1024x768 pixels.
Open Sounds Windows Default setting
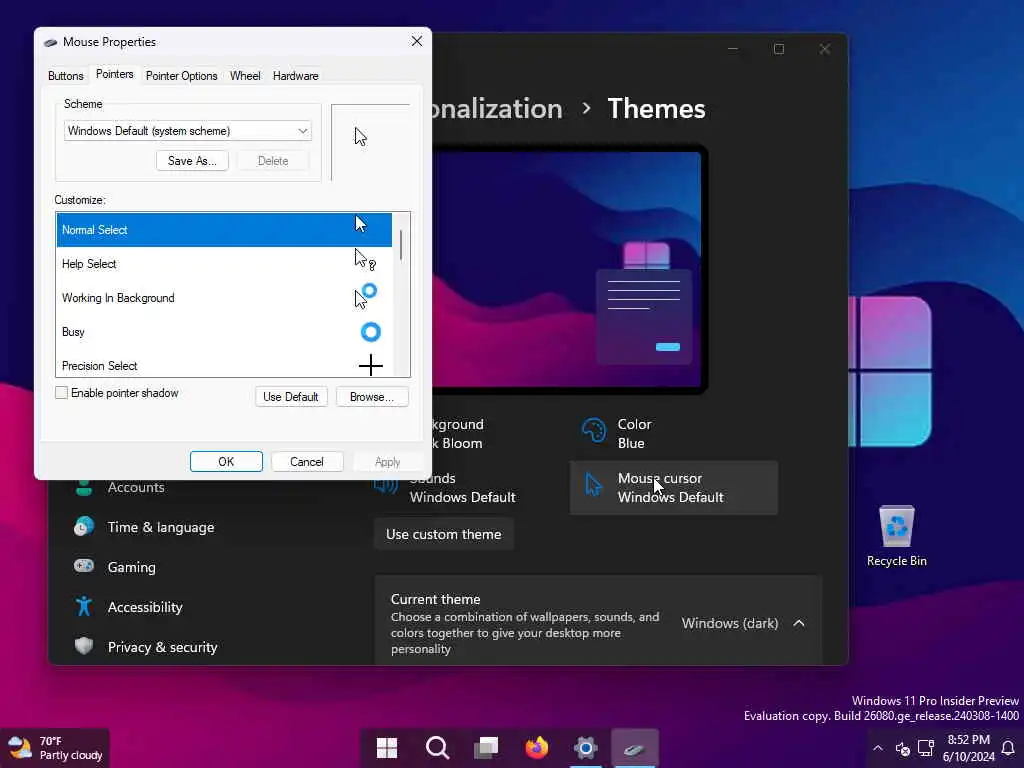click(x=462, y=488)
